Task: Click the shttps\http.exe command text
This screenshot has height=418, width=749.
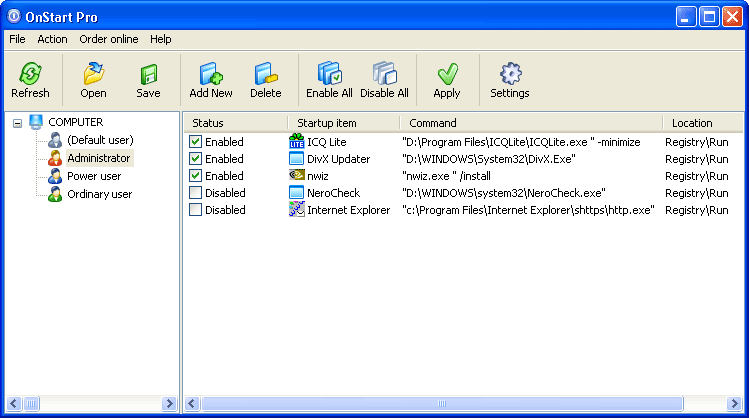Action: 528,210
